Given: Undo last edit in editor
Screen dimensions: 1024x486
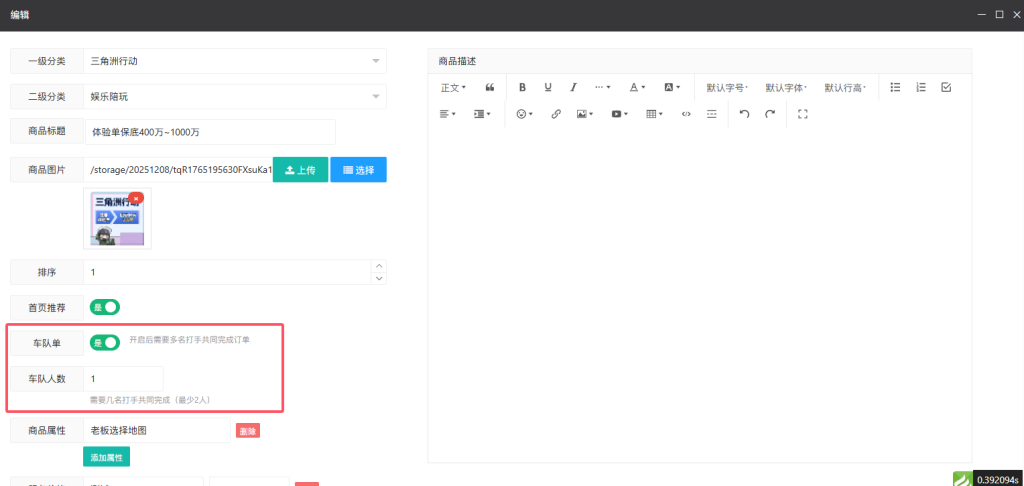Looking at the screenshot, I should [744, 114].
